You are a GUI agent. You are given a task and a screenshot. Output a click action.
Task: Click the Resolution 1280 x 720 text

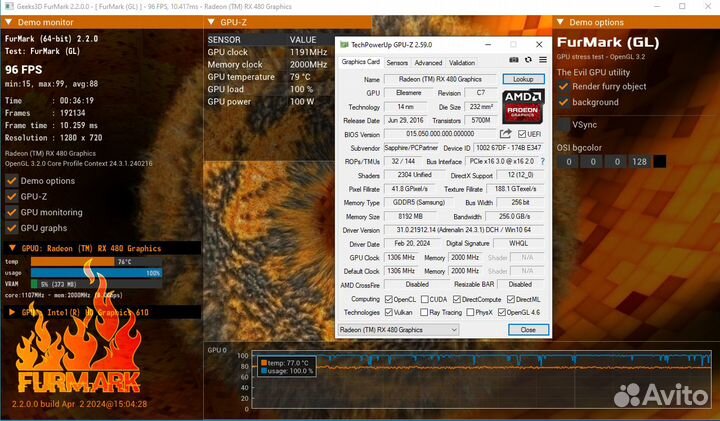53,138
